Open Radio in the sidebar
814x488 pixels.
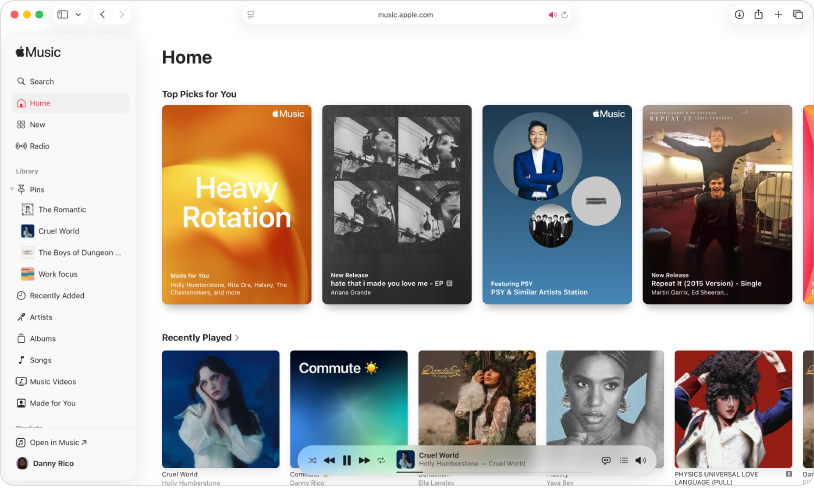click(70, 146)
